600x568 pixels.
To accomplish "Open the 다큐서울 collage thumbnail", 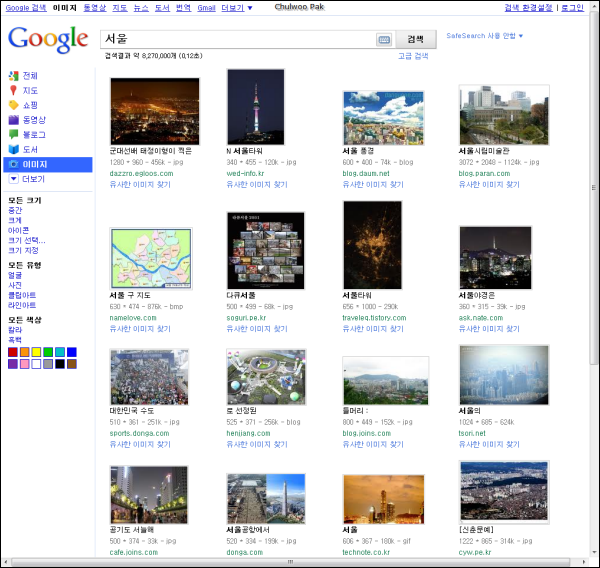I will click(x=266, y=251).
